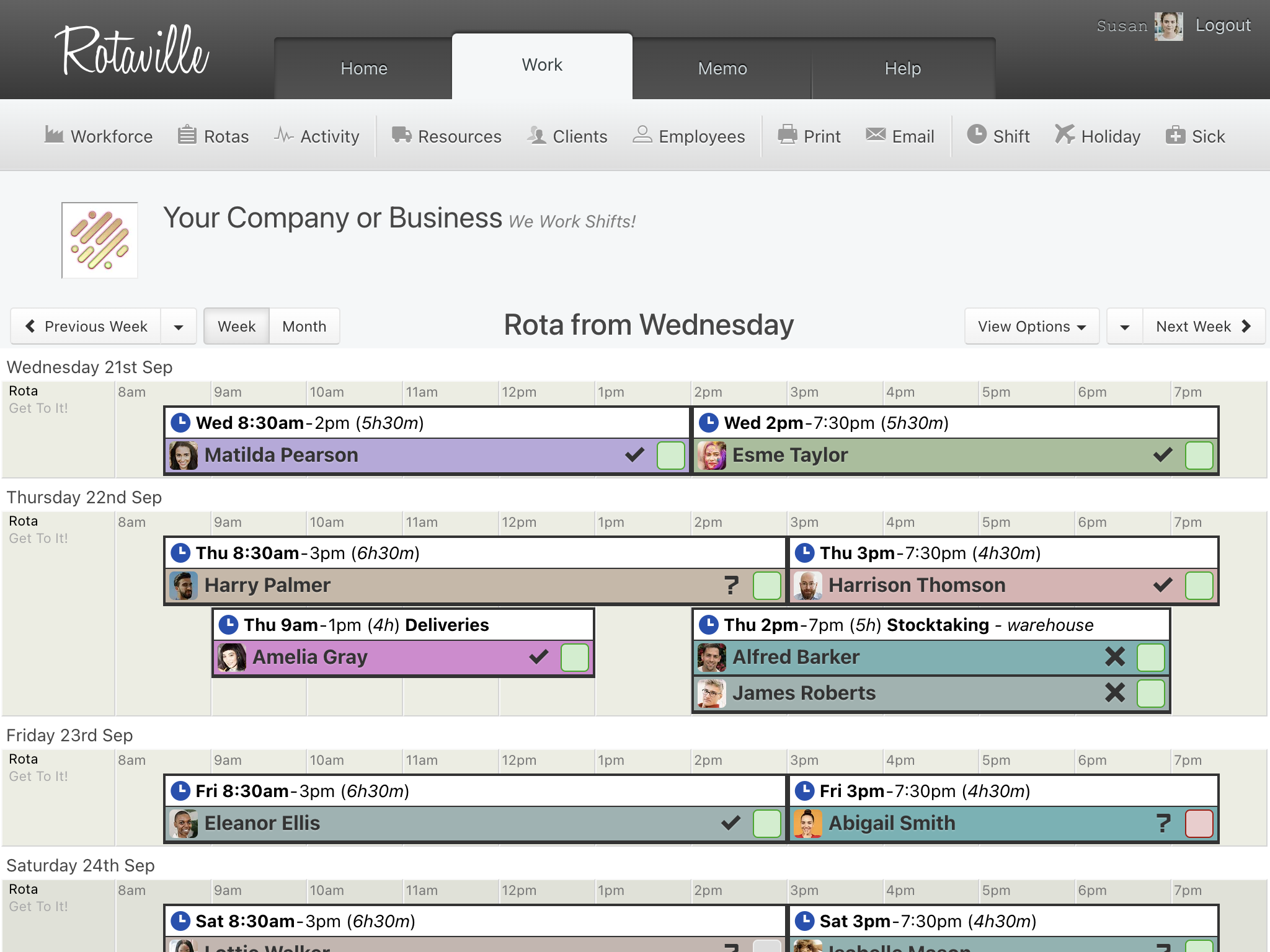
Task: Switch to the Month view tab
Action: pos(304,327)
